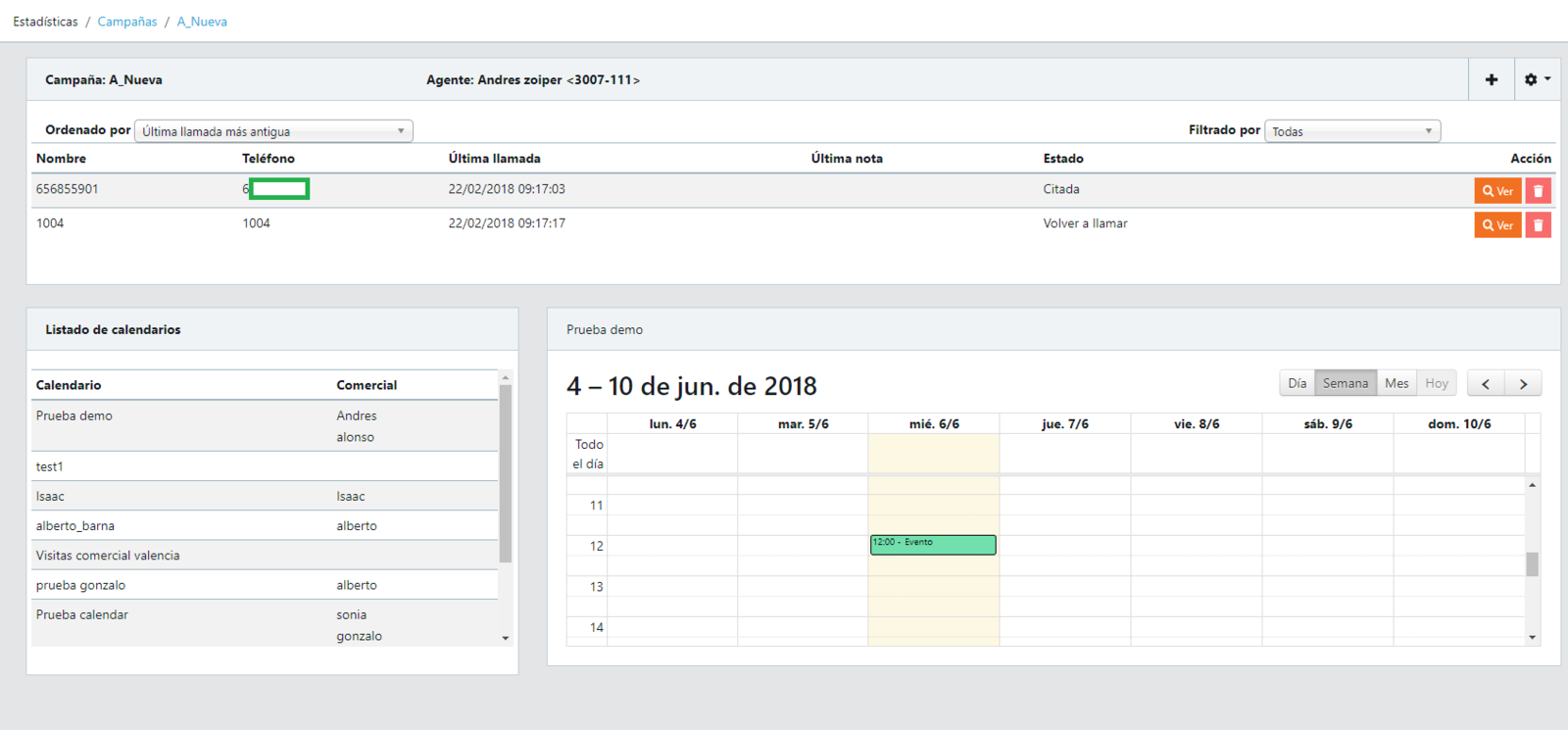
Task: Expand the 'Filtrado por' filter dropdown
Action: point(1351,131)
